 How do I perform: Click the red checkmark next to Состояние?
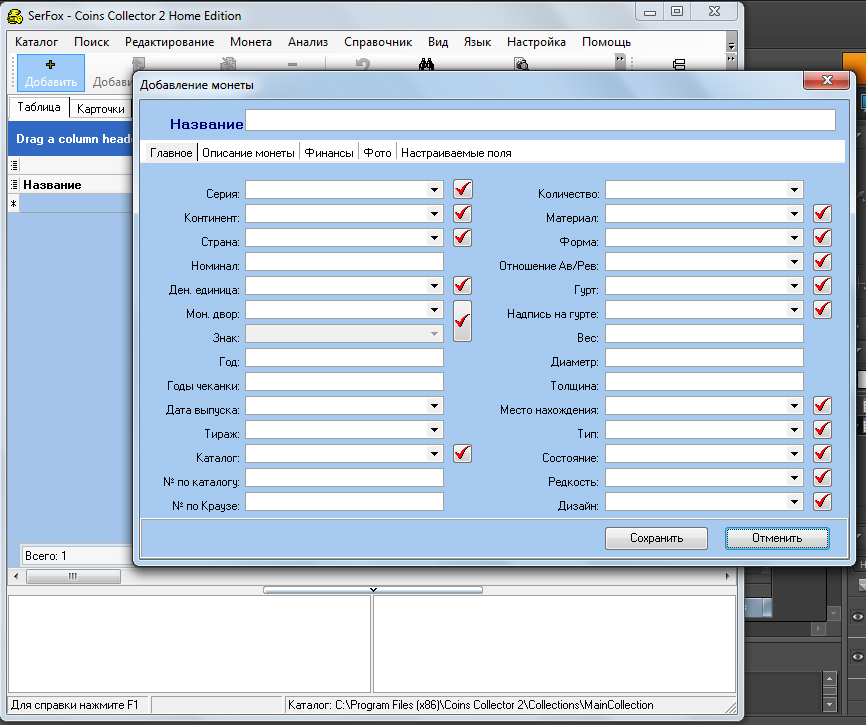pyautogui.click(x=822, y=454)
